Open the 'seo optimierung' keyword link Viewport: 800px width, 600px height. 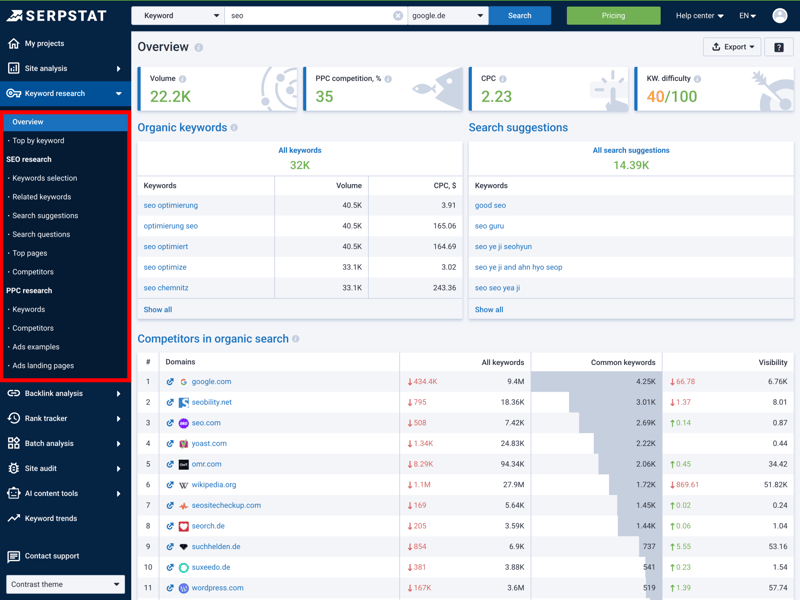pyautogui.click(x=170, y=205)
